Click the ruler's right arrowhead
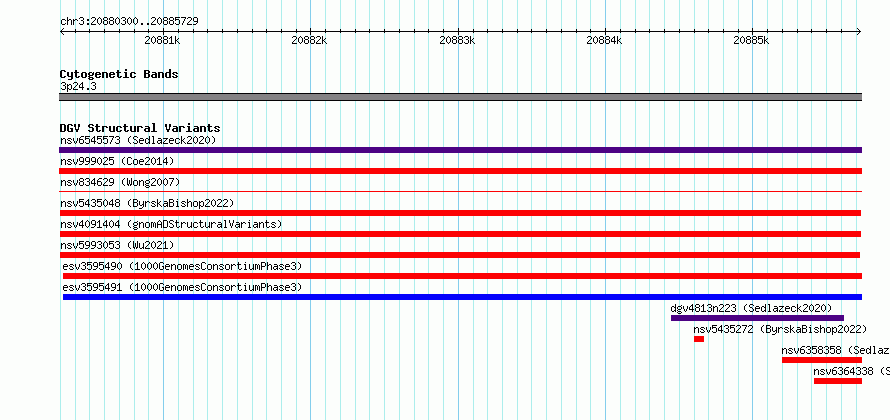Viewport: 890px width, 420px height. pyautogui.click(x=859, y=32)
